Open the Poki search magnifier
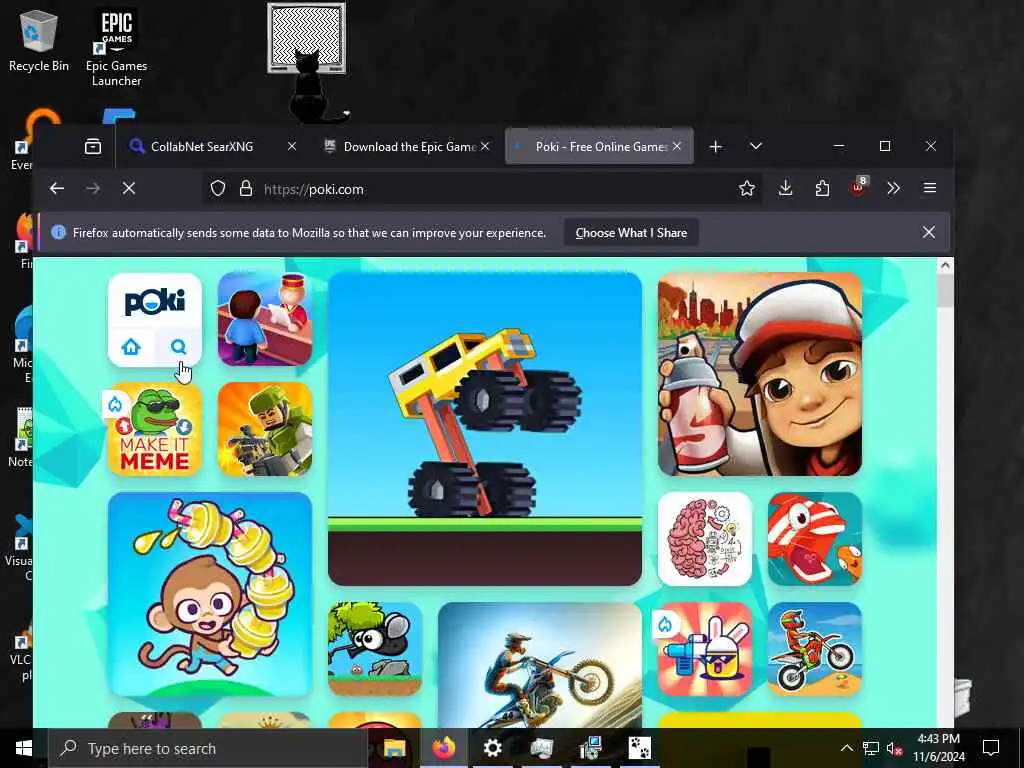This screenshot has width=1024, height=768. pos(178,347)
